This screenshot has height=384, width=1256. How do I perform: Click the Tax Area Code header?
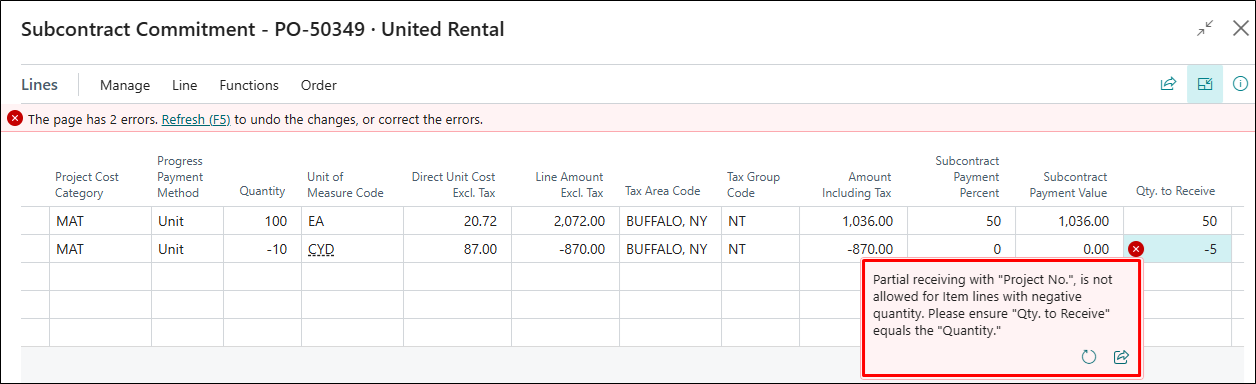pos(662,192)
